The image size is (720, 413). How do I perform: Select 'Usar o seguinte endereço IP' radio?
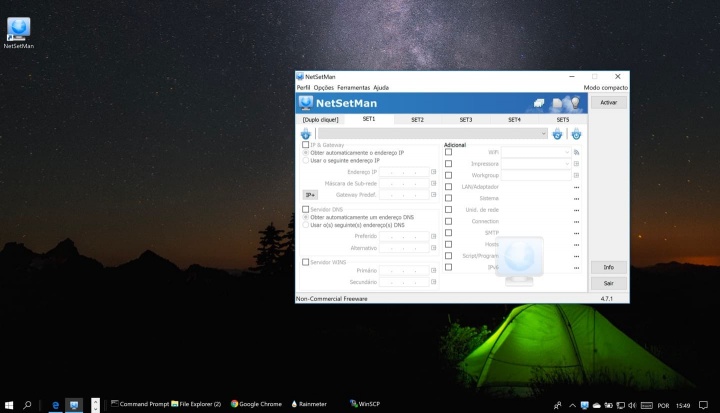[306, 160]
